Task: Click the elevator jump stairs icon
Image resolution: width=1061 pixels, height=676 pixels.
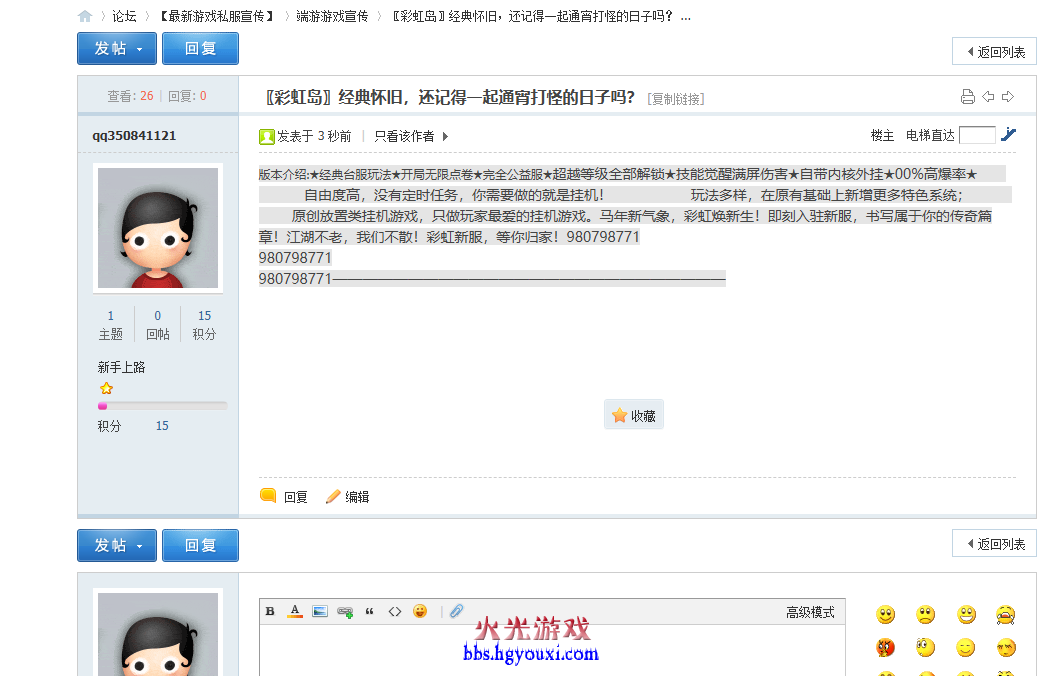Action: [1008, 134]
